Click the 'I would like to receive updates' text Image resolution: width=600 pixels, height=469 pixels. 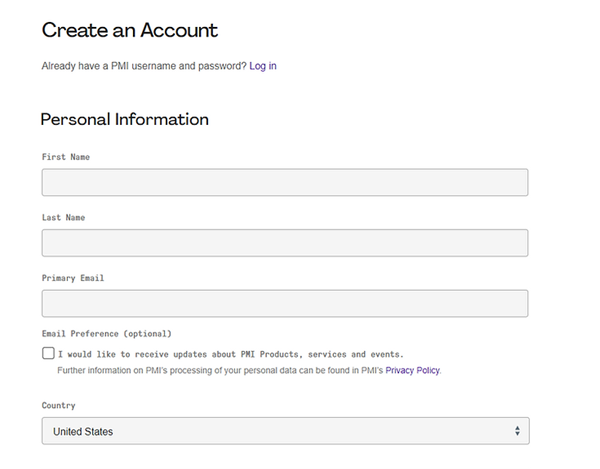[x=230, y=354]
